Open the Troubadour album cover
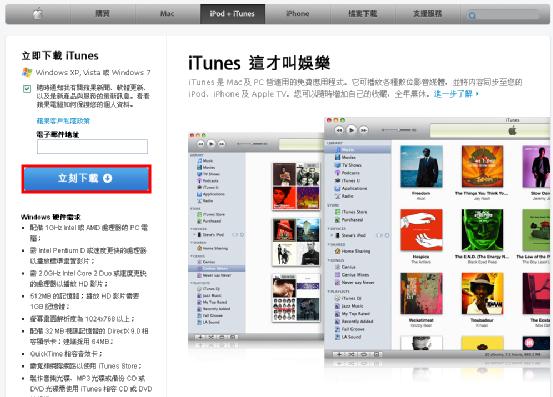Image resolution: width=553 pixels, height=397 pixels. (482, 293)
